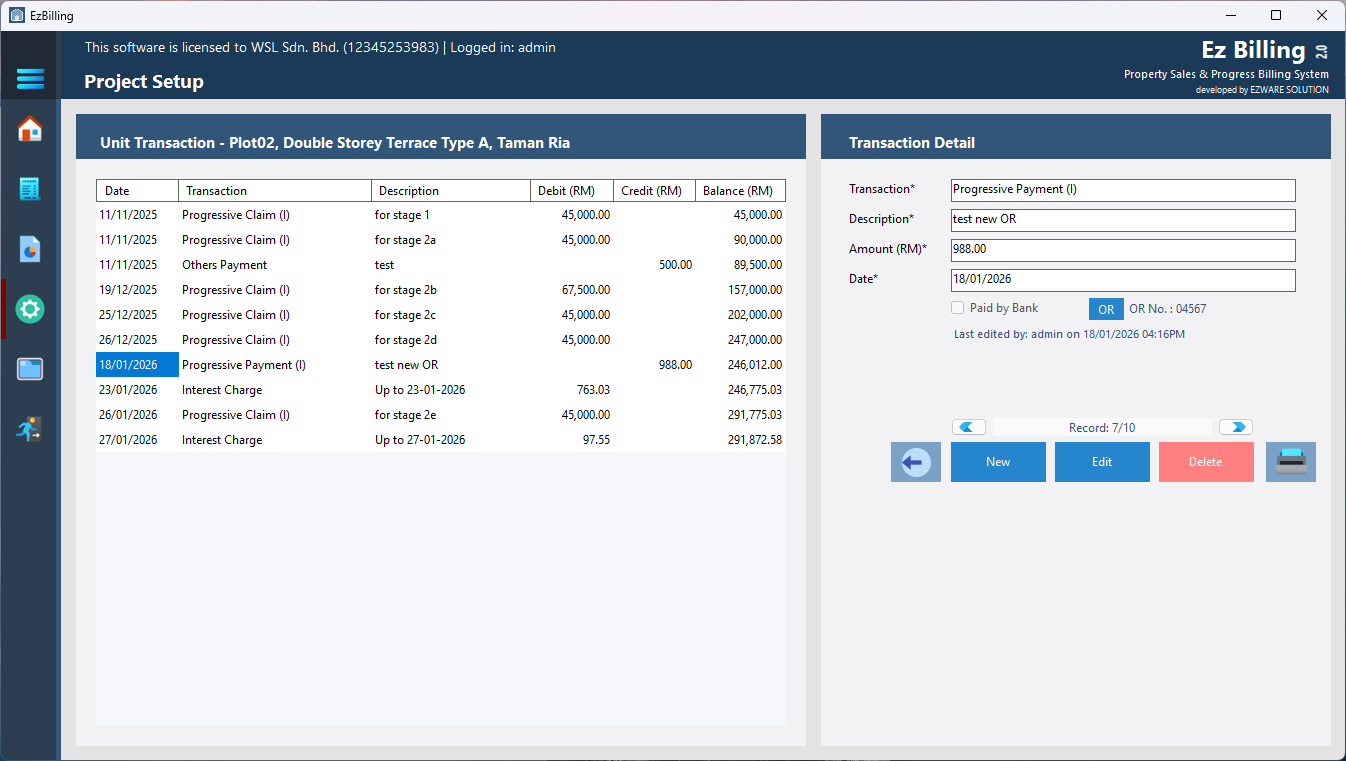Select the settings gear sidebar icon
The height and width of the screenshot is (761, 1346).
30,309
